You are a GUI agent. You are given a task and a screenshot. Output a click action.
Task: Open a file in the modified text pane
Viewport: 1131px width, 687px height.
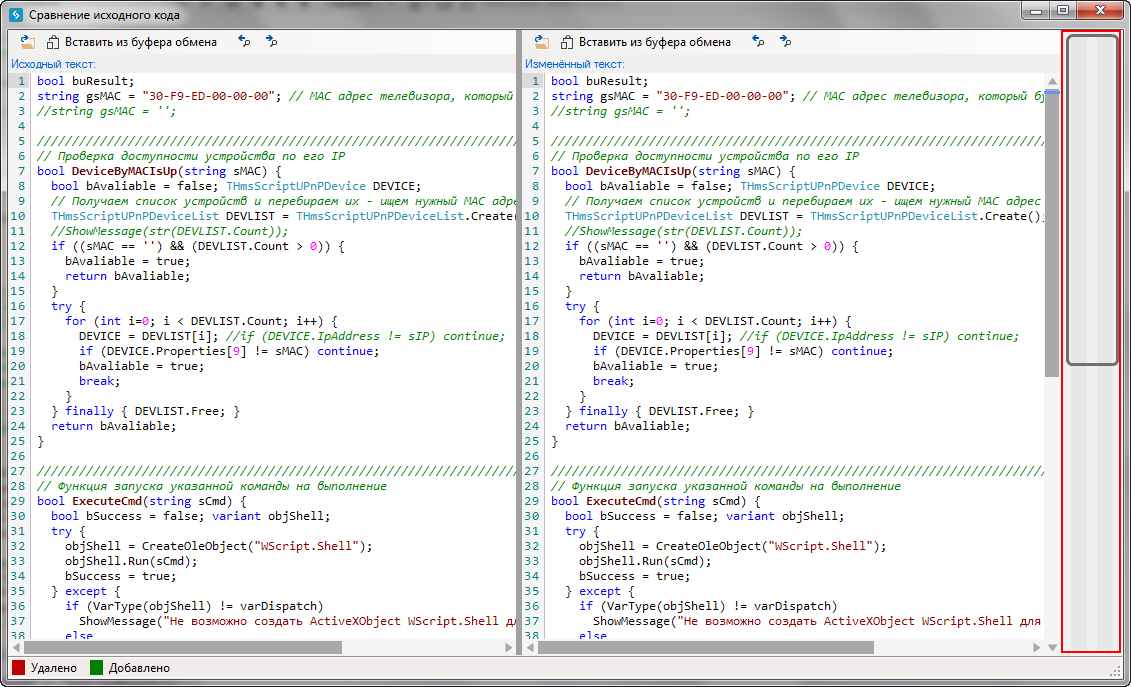[x=541, y=42]
